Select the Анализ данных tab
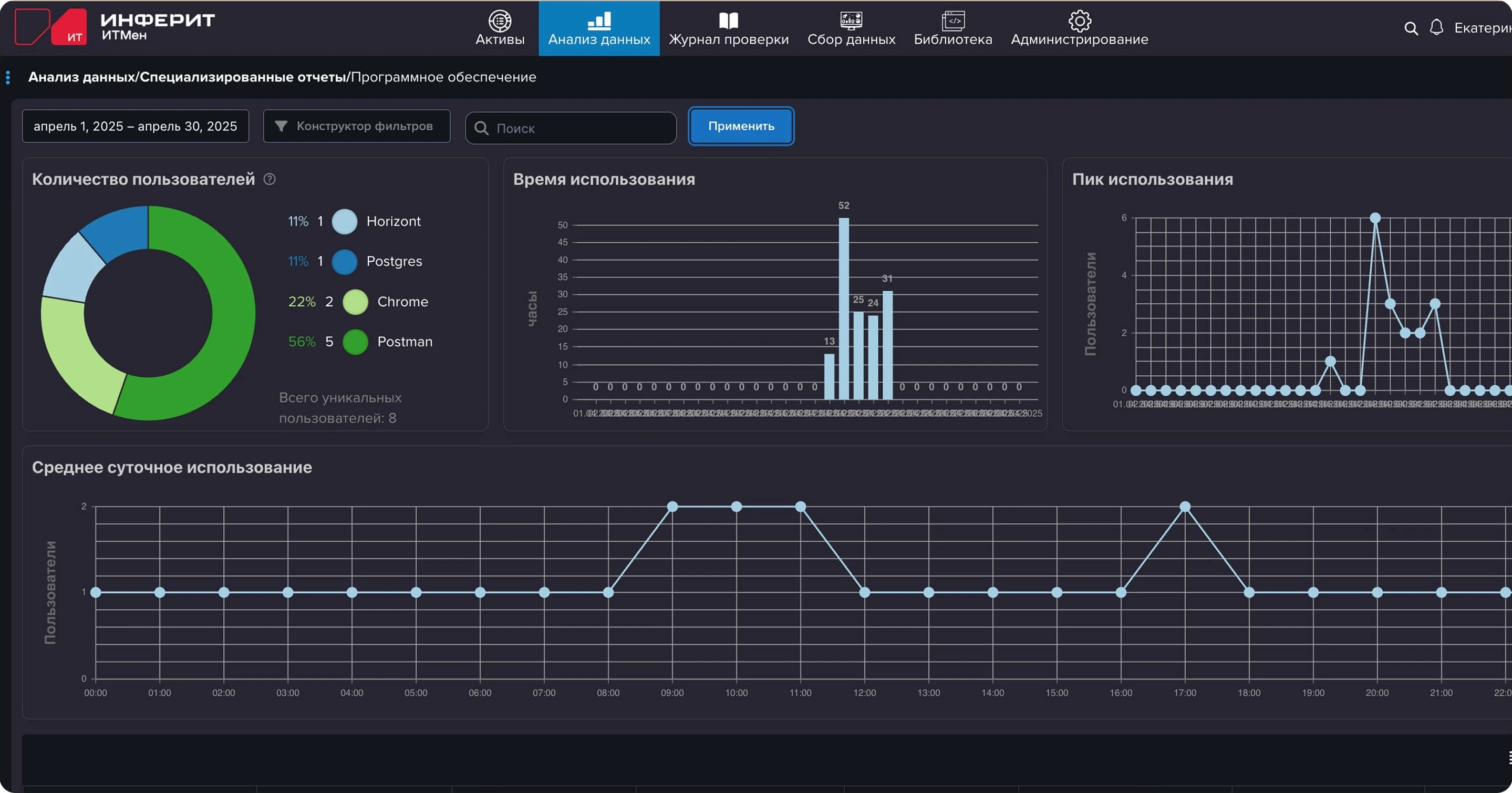This screenshot has width=1512, height=793. click(x=599, y=28)
